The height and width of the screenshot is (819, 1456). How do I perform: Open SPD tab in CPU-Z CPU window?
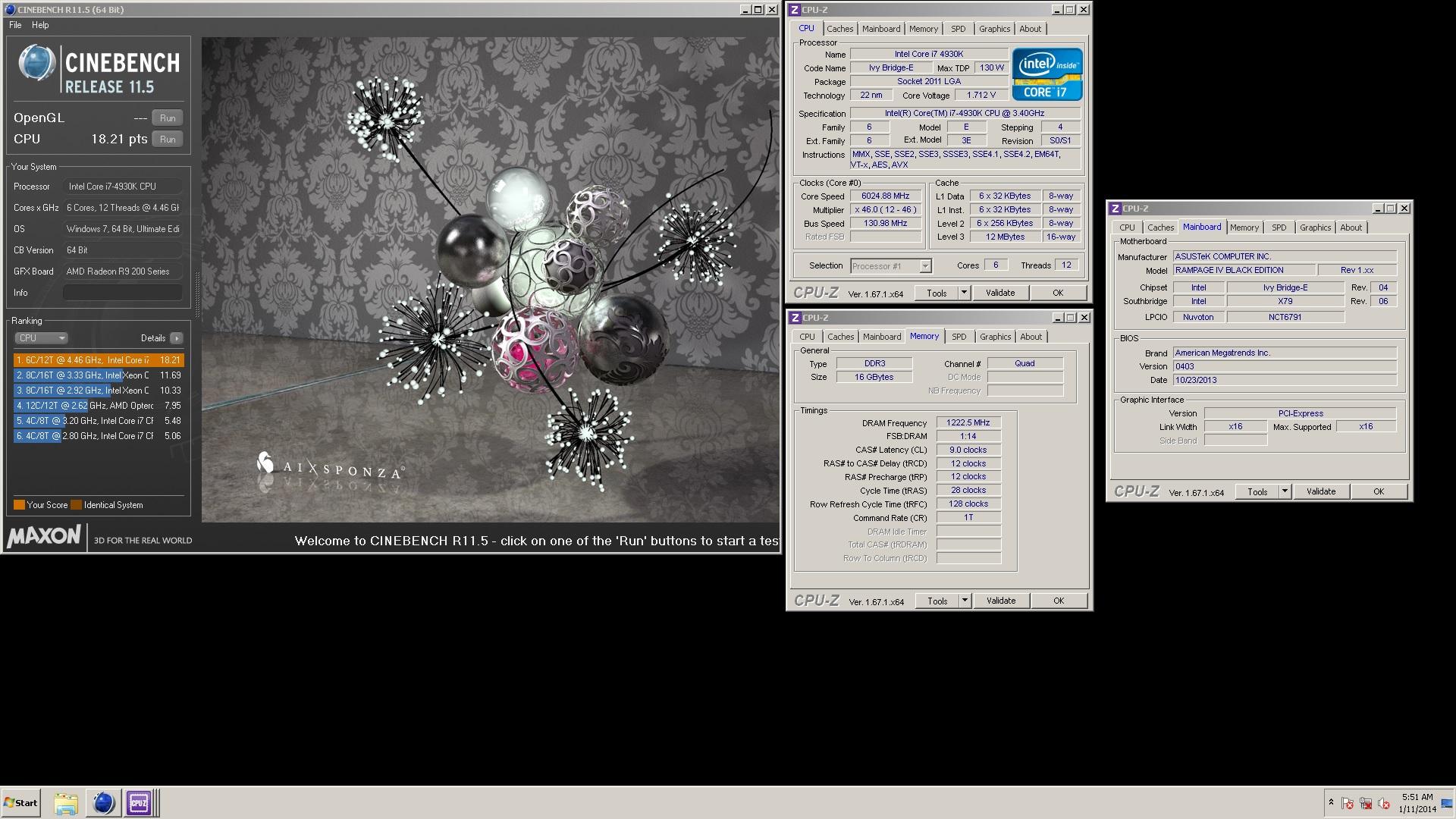[959, 29]
